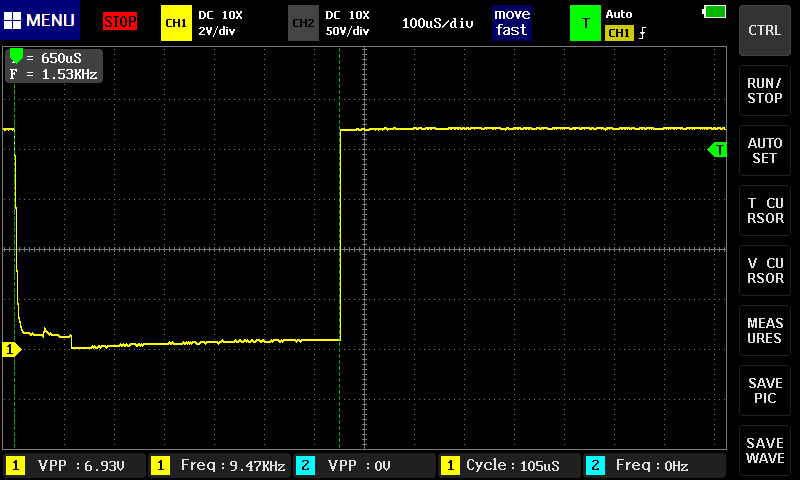
Task: Open the MENU button
Action: [40, 20]
